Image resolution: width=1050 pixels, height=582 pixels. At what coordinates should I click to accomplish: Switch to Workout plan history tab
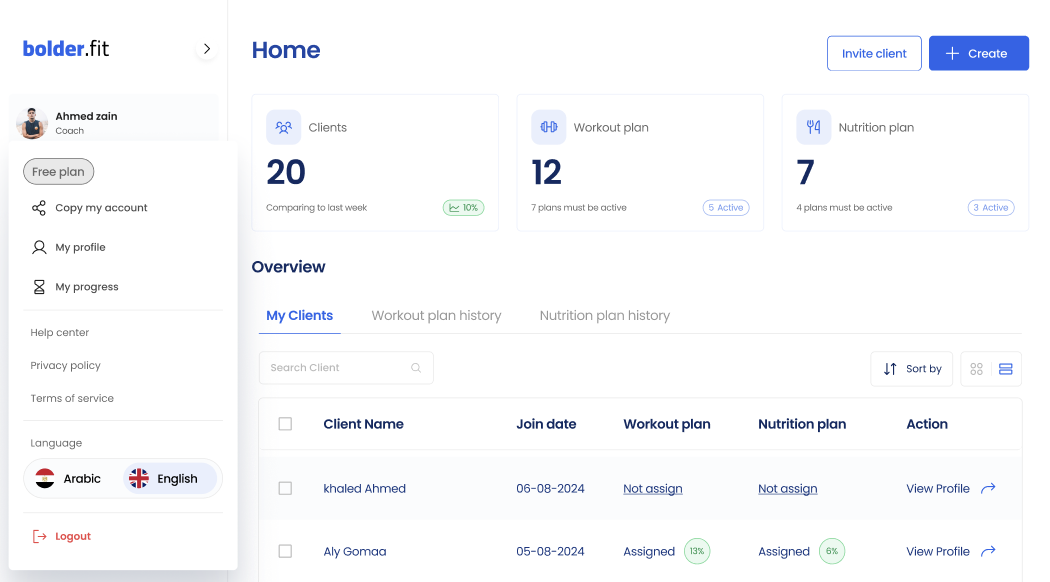(x=436, y=315)
